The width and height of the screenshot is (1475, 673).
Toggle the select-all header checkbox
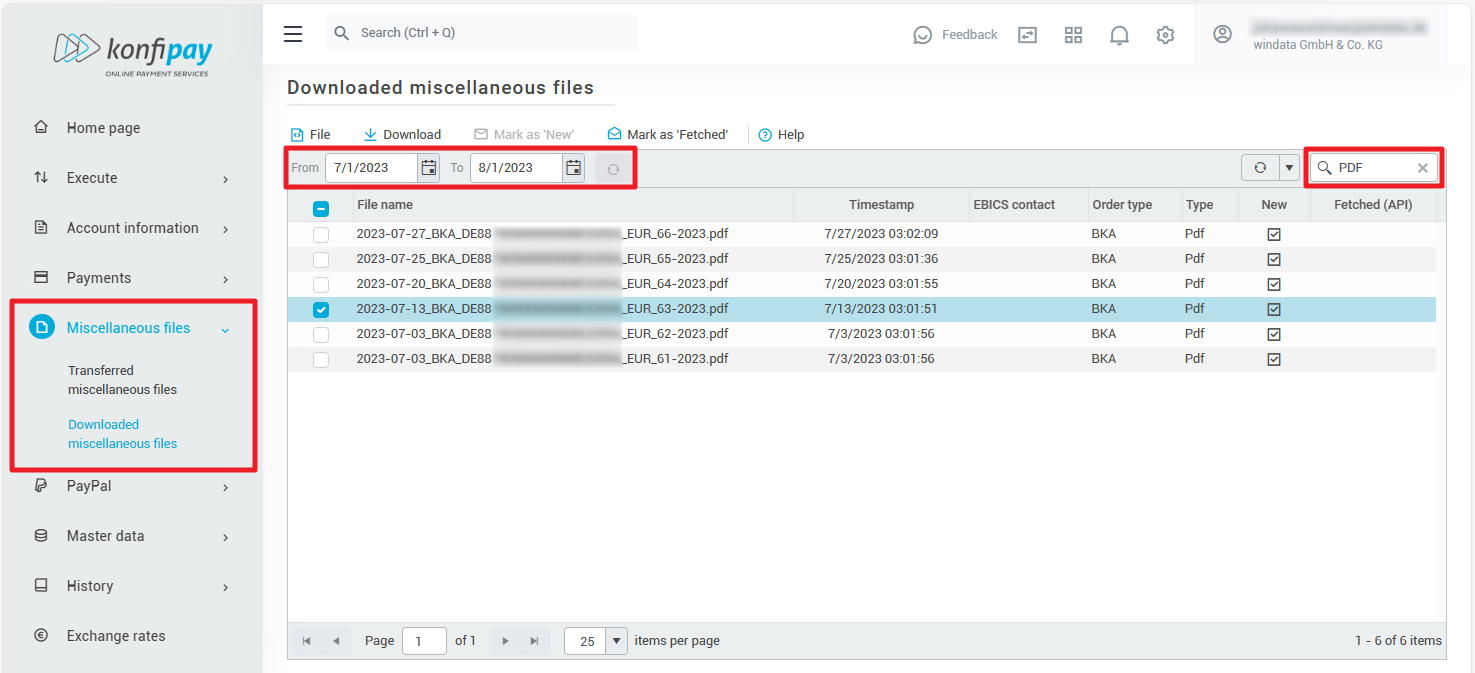click(321, 209)
